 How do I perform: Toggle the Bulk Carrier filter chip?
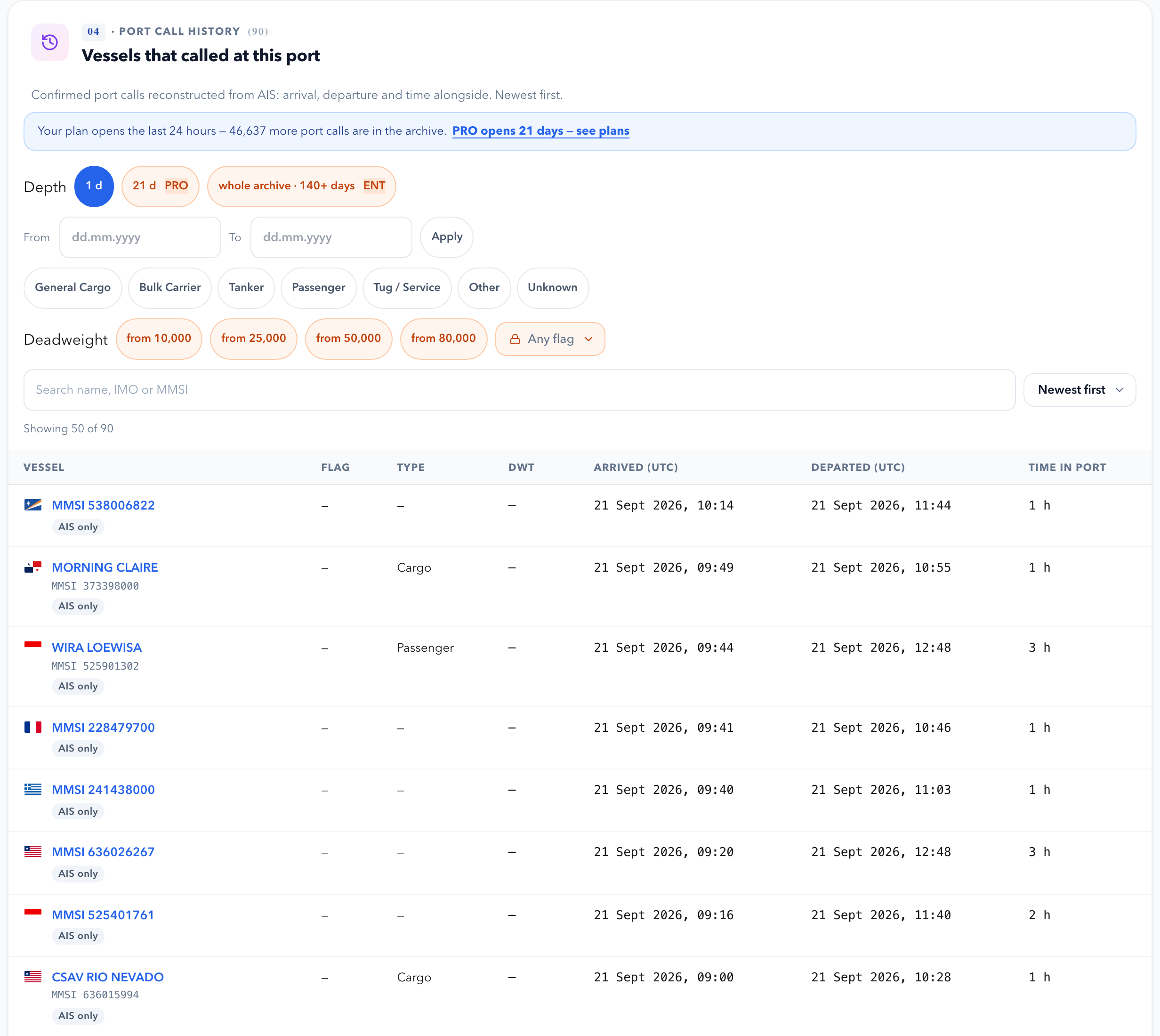[169, 288]
